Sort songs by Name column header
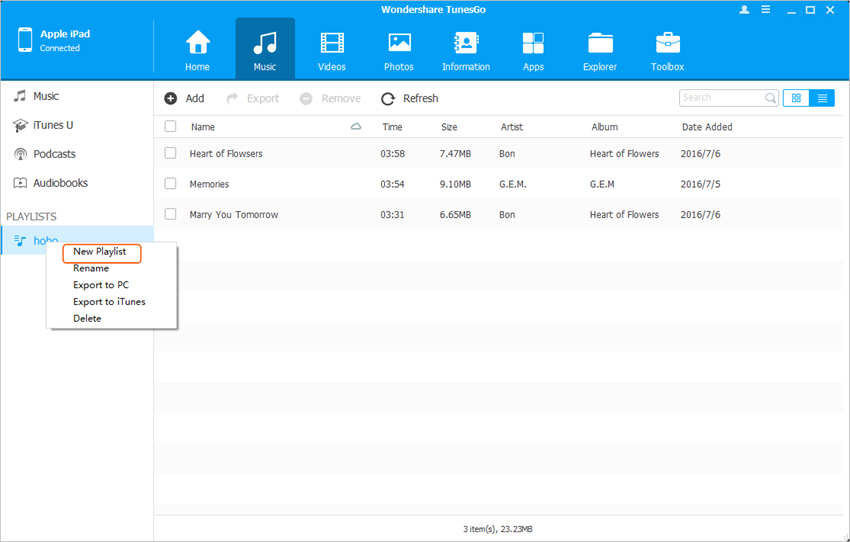The width and height of the screenshot is (850, 542). [x=203, y=127]
